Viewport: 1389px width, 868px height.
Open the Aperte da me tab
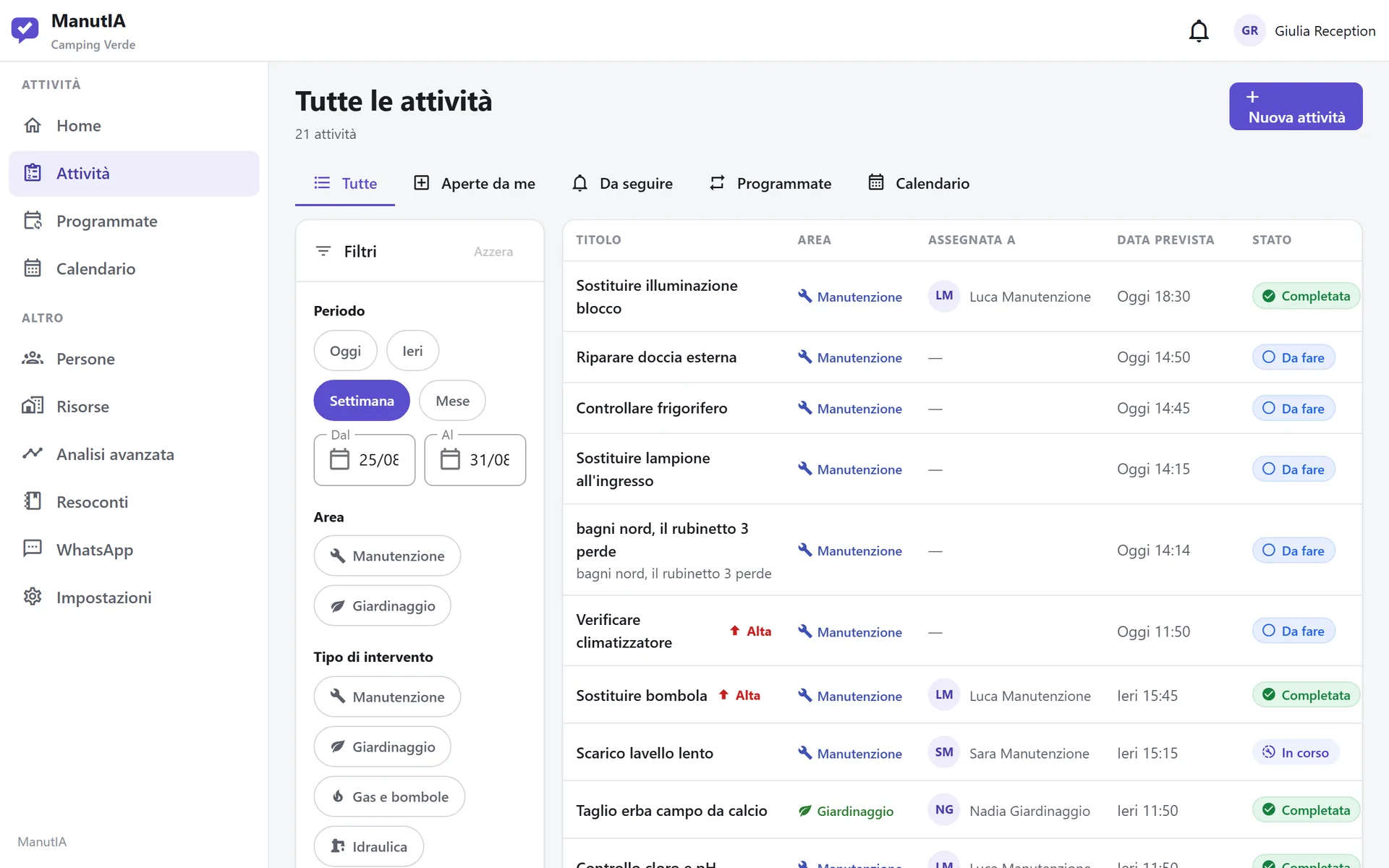point(475,184)
